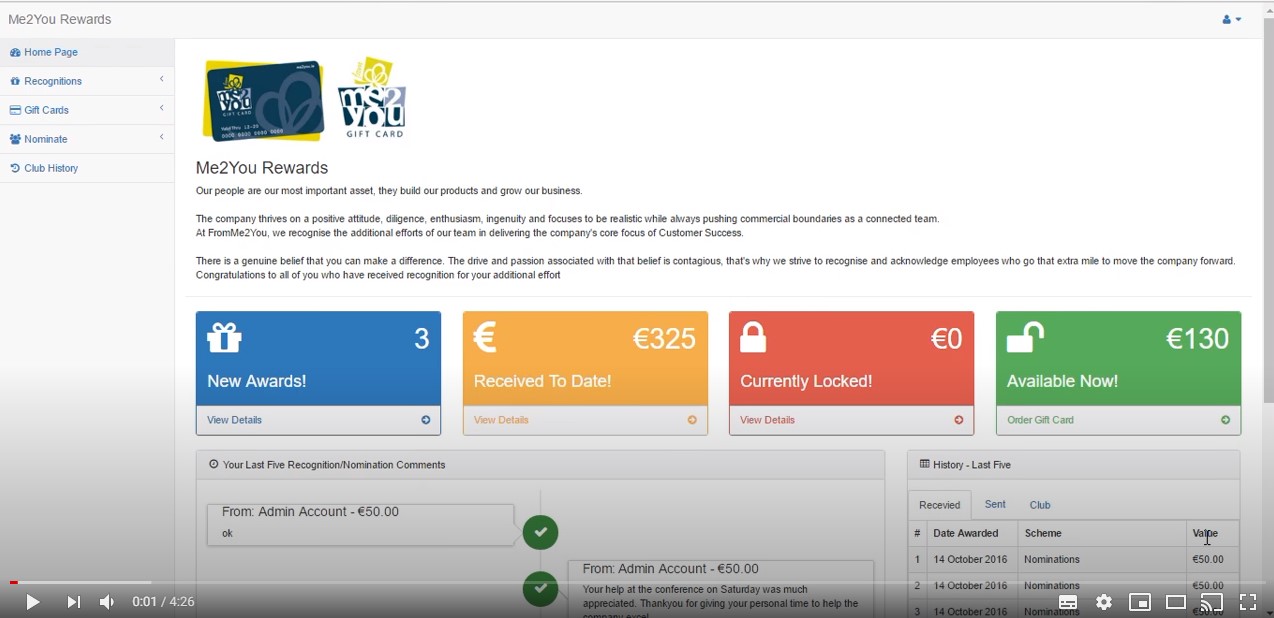Switch to the Sent history tab
The width and height of the screenshot is (1274, 618).
[995, 505]
